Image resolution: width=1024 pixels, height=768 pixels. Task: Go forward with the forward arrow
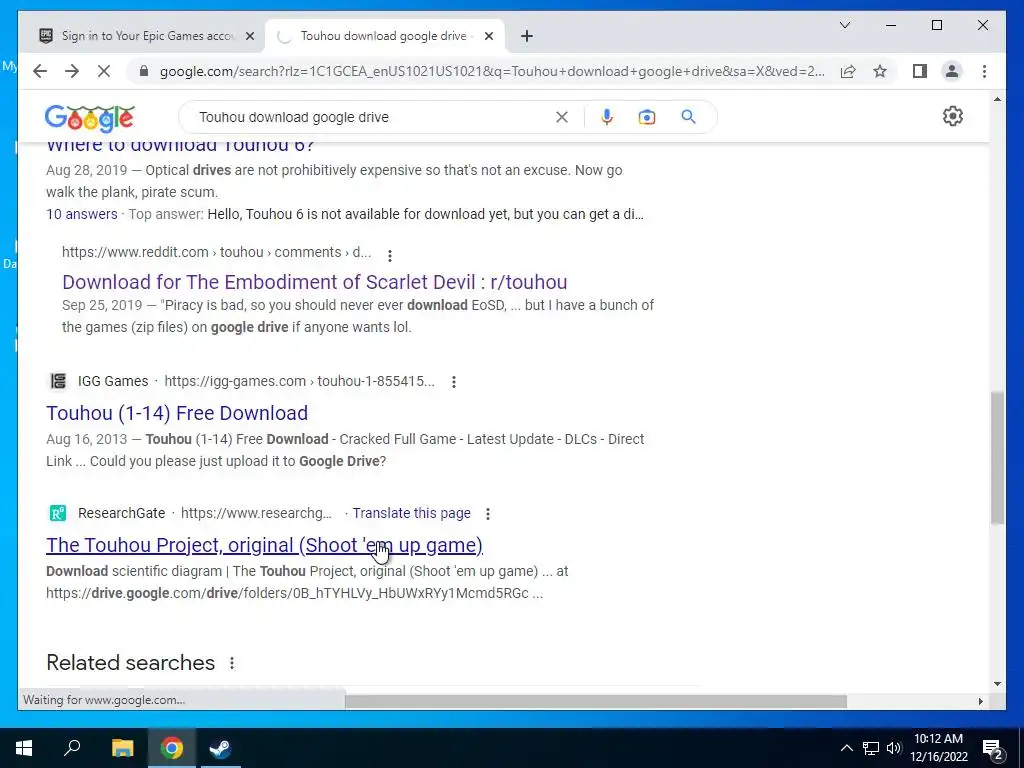72,71
